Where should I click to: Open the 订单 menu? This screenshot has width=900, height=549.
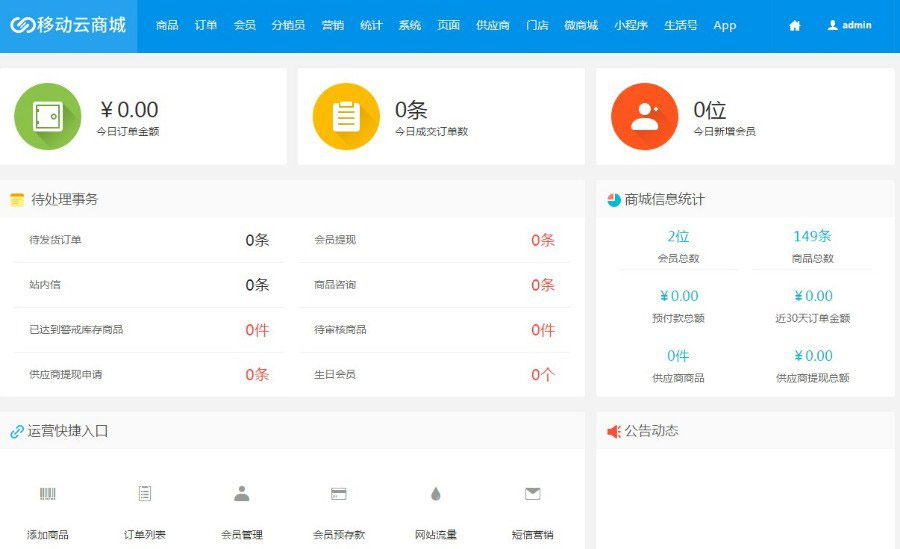[x=206, y=26]
